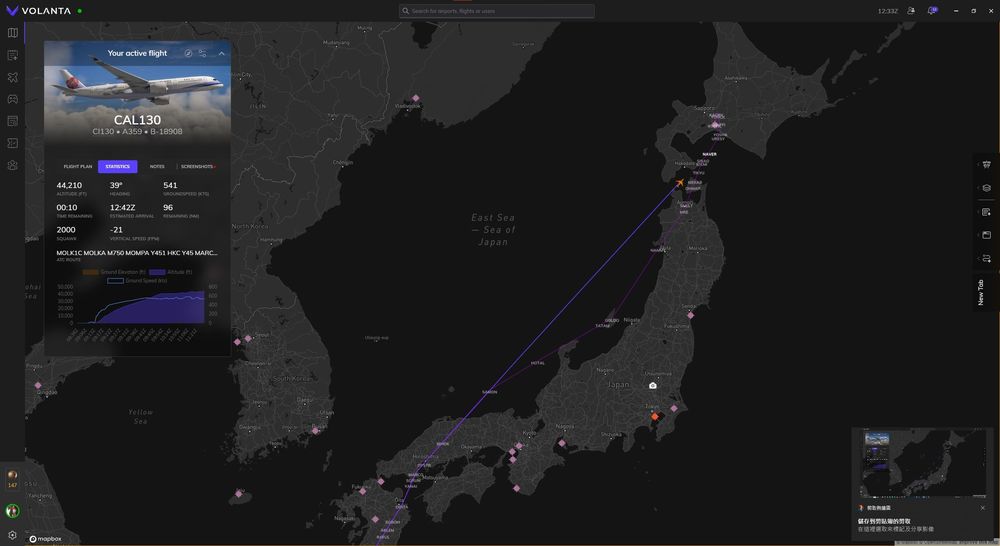Open the map layers icon on right toolbar

986,188
